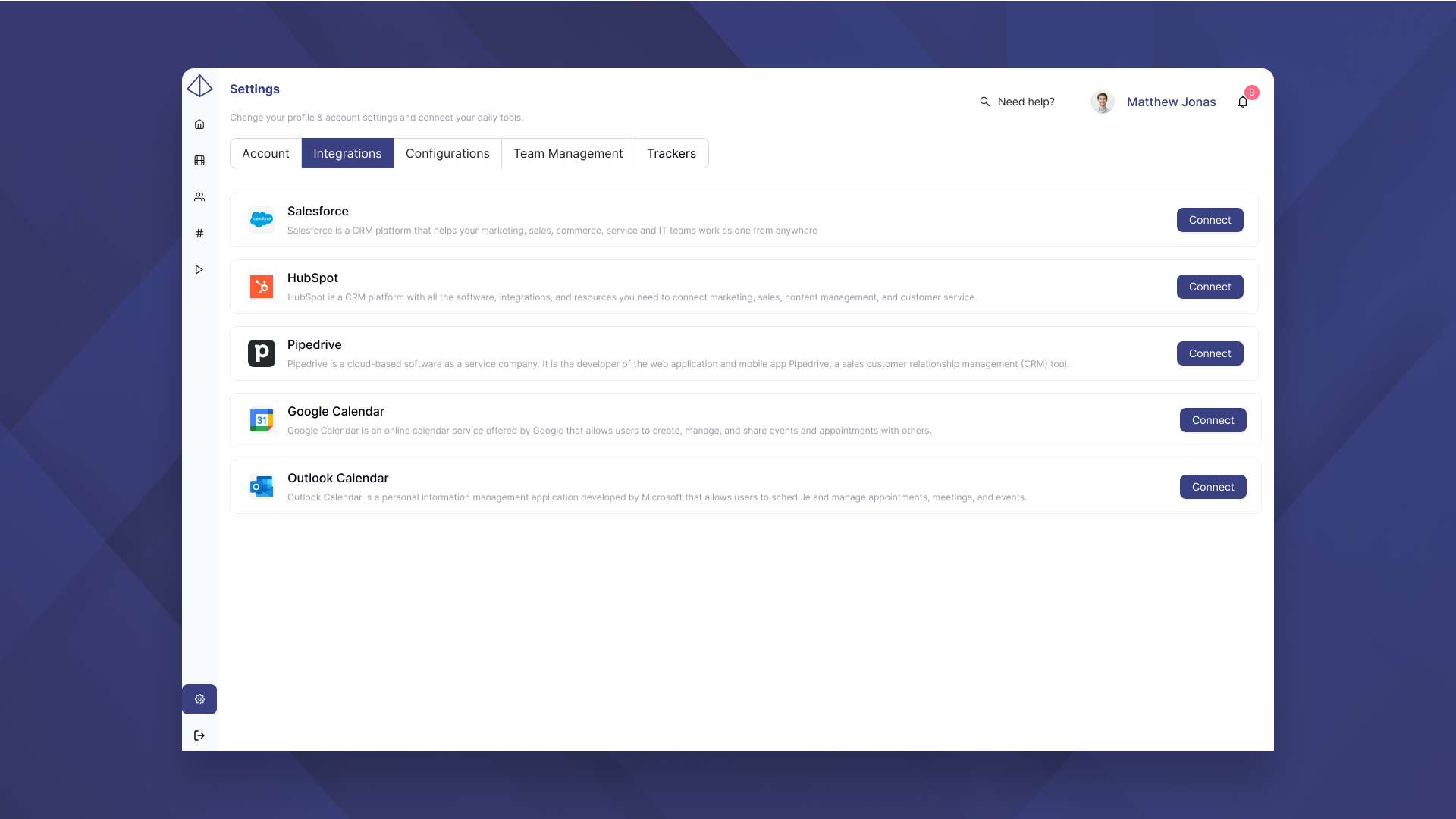Click the app logo in the sidebar
Image resolution: width=1456 pixels, height=819 pixels.
click(x=199, y=86)
